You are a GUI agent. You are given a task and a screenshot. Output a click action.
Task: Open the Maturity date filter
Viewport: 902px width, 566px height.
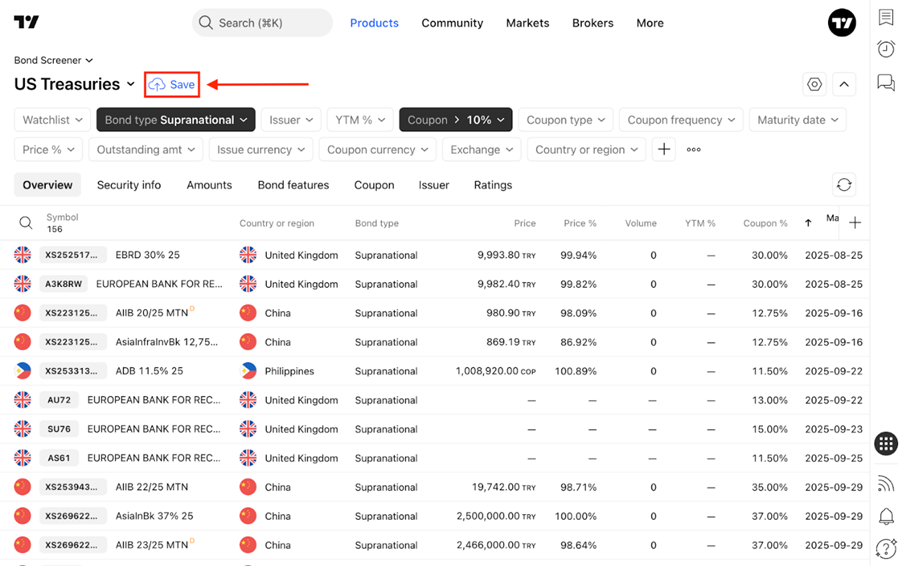point(797,120)
